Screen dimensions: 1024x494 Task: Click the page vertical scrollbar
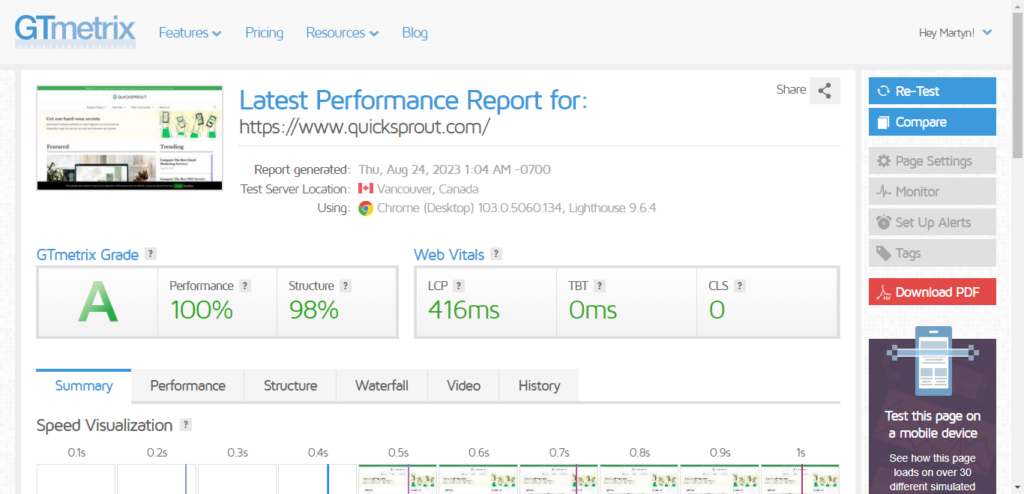(1017, 247)
